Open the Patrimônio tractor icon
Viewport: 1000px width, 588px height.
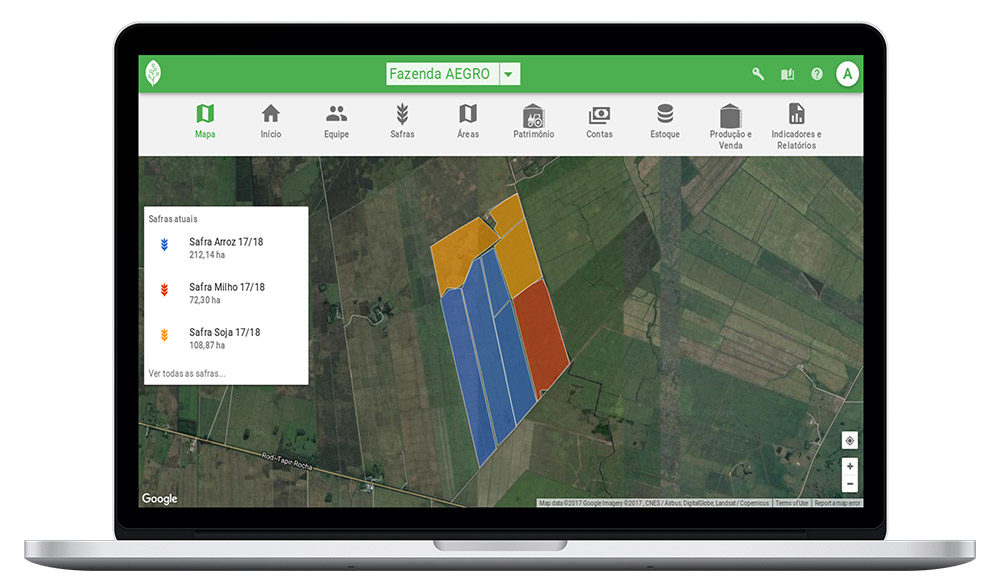pyautogui.click(x=533, y=121)
